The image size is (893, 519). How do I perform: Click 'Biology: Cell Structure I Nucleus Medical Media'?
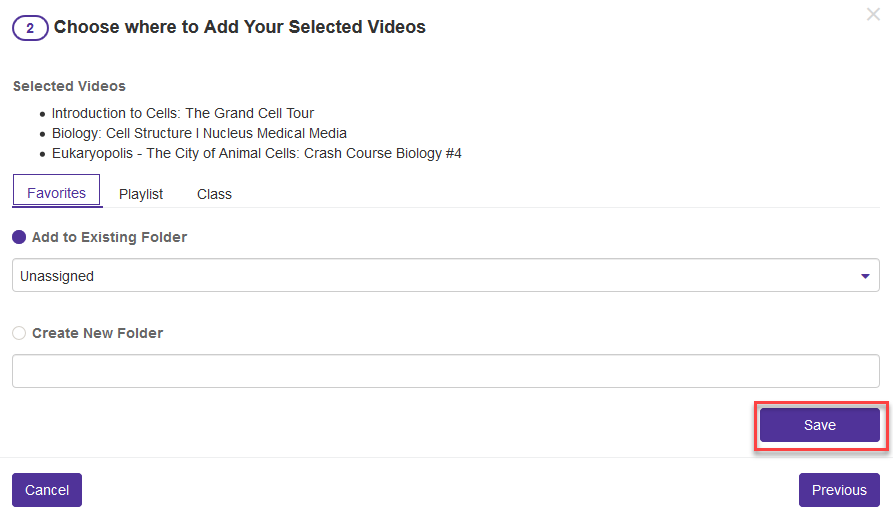point(199,133)
